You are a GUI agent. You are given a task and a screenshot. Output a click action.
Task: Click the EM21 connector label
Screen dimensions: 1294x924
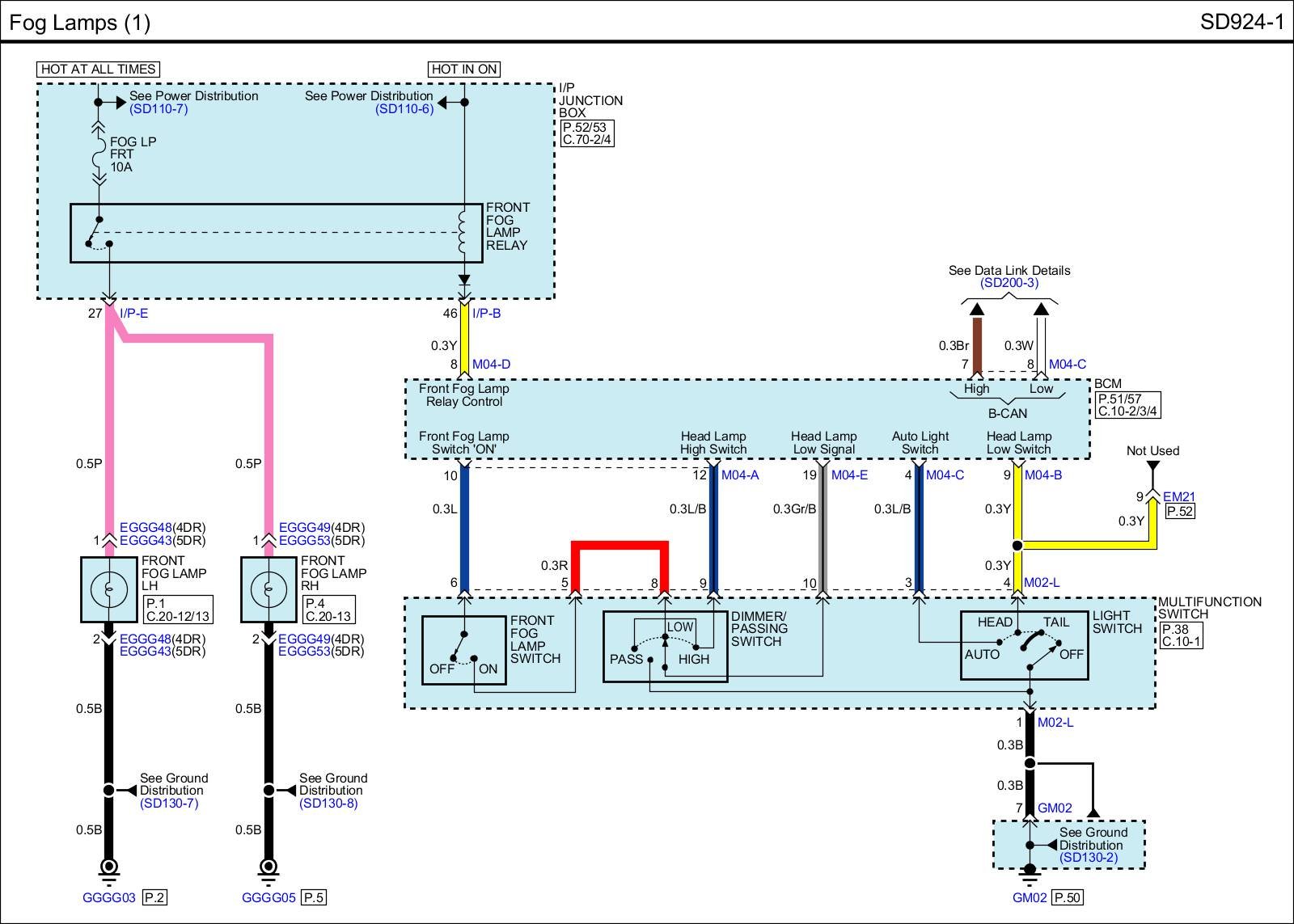(x=1178, y=497)
